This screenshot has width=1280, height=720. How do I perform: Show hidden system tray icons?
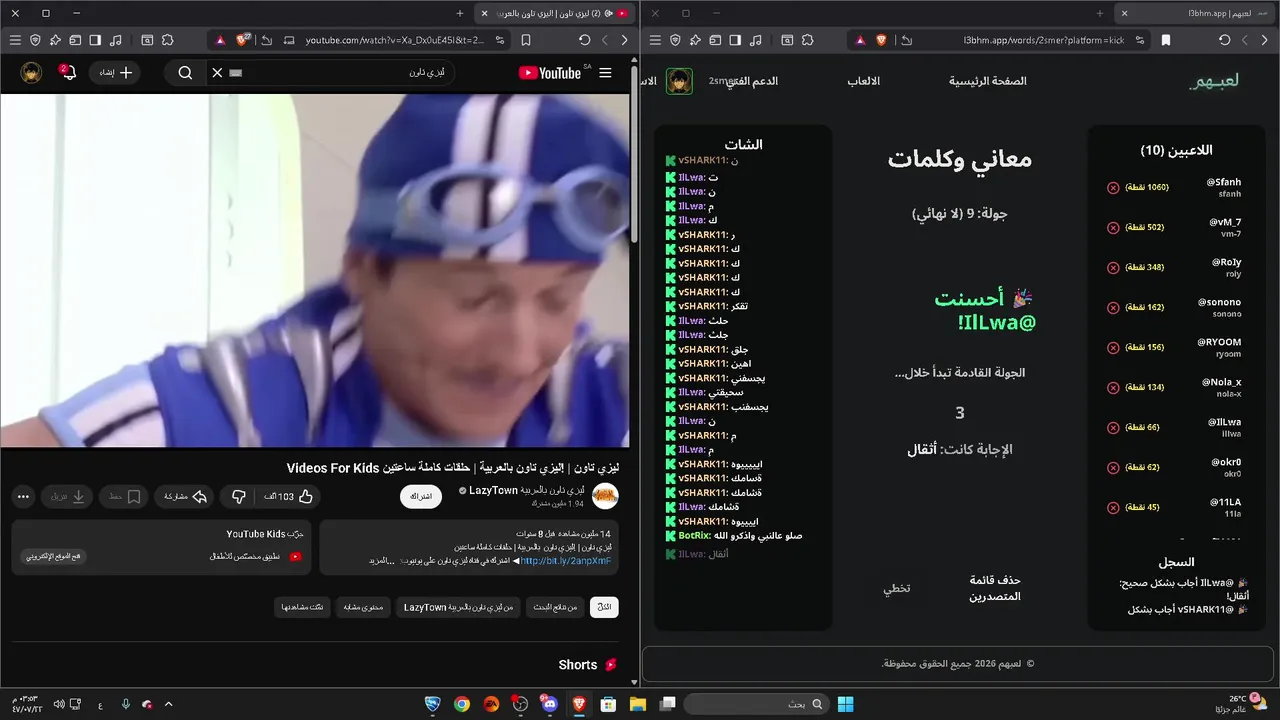point(168,704)
